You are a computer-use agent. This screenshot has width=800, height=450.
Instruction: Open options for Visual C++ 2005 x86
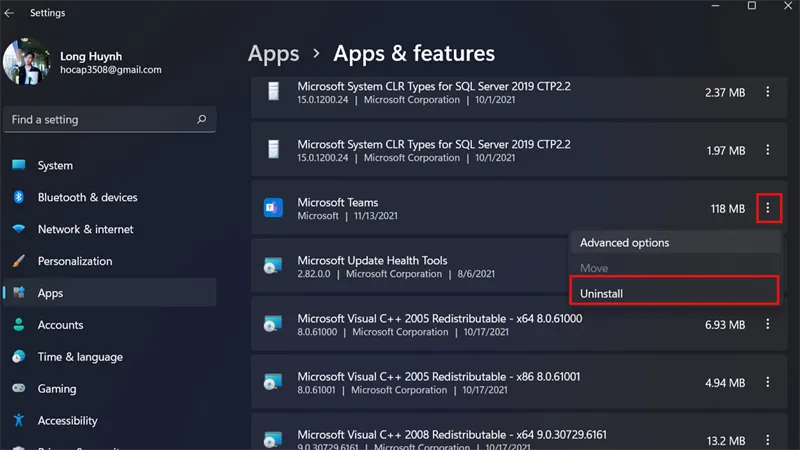[767, 382]
